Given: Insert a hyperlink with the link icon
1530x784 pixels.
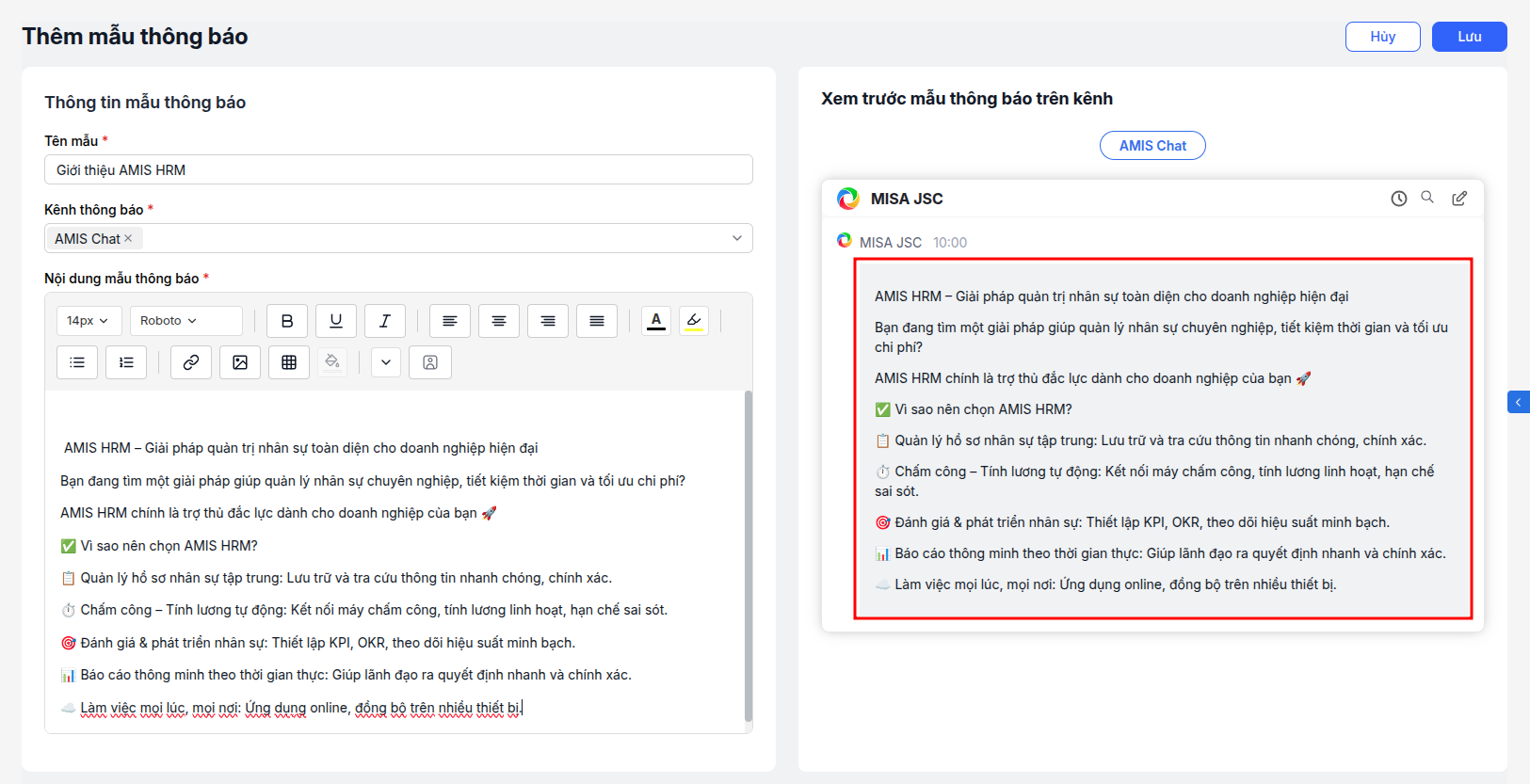Looking at the screenshot, I should [191, 362].
